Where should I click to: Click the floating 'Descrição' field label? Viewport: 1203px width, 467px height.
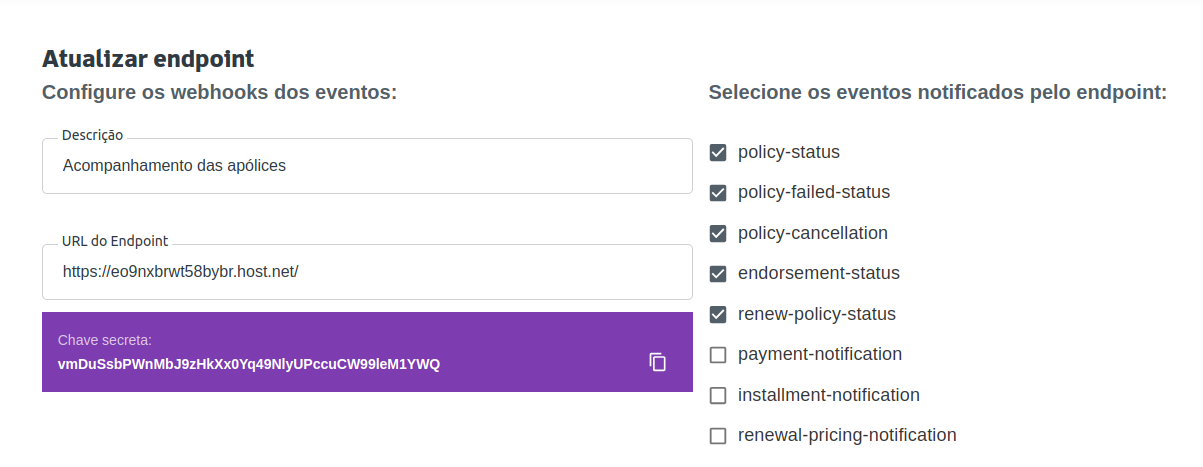(92, 135)
